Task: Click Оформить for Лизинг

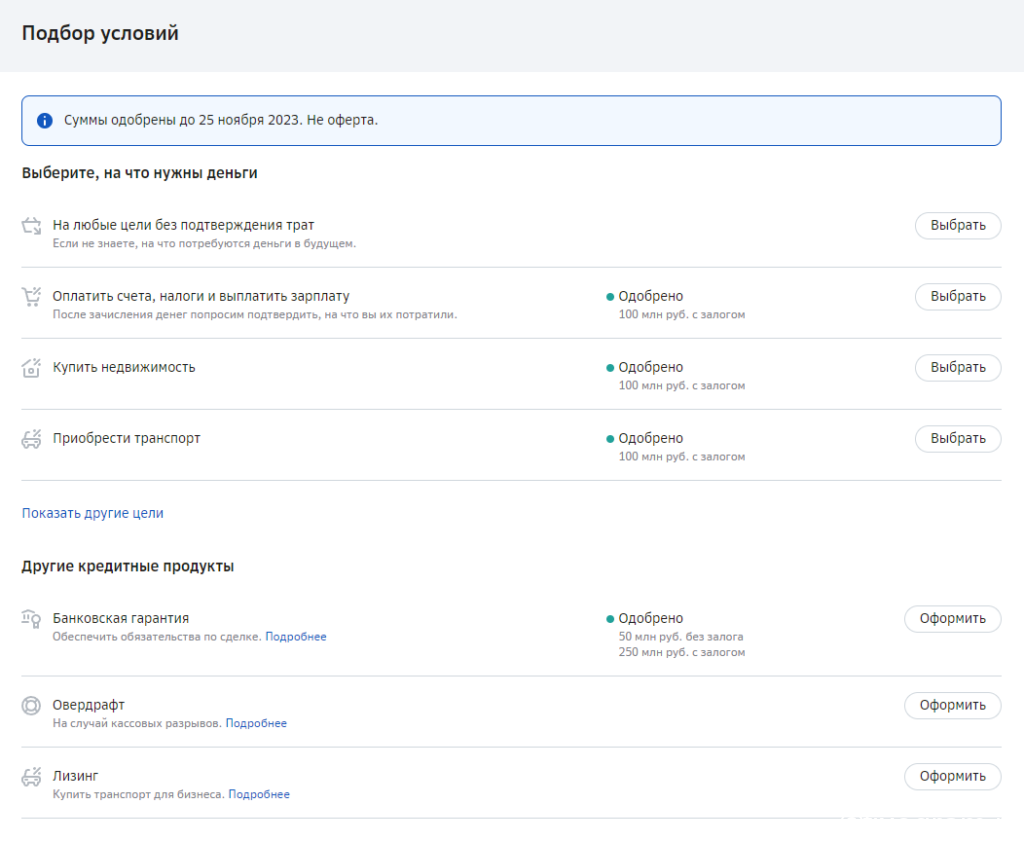Action: (952, 776)
